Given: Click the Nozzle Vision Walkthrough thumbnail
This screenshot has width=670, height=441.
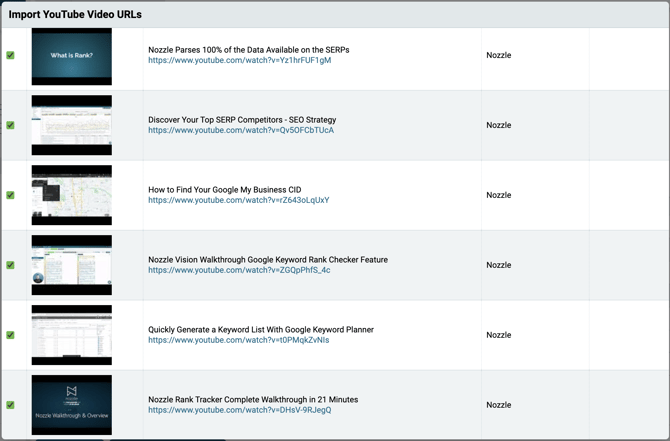Looking at the screenshot, I should point(72,265).
